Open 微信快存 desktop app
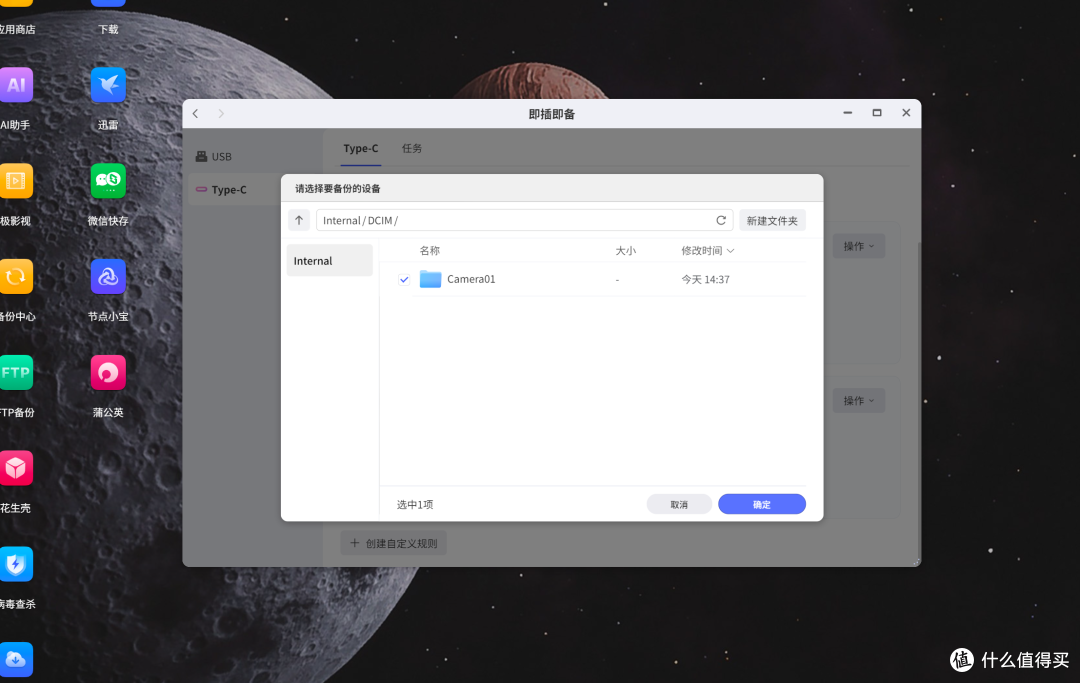This screenshot has height=683, width=1080. coord(108,181)
